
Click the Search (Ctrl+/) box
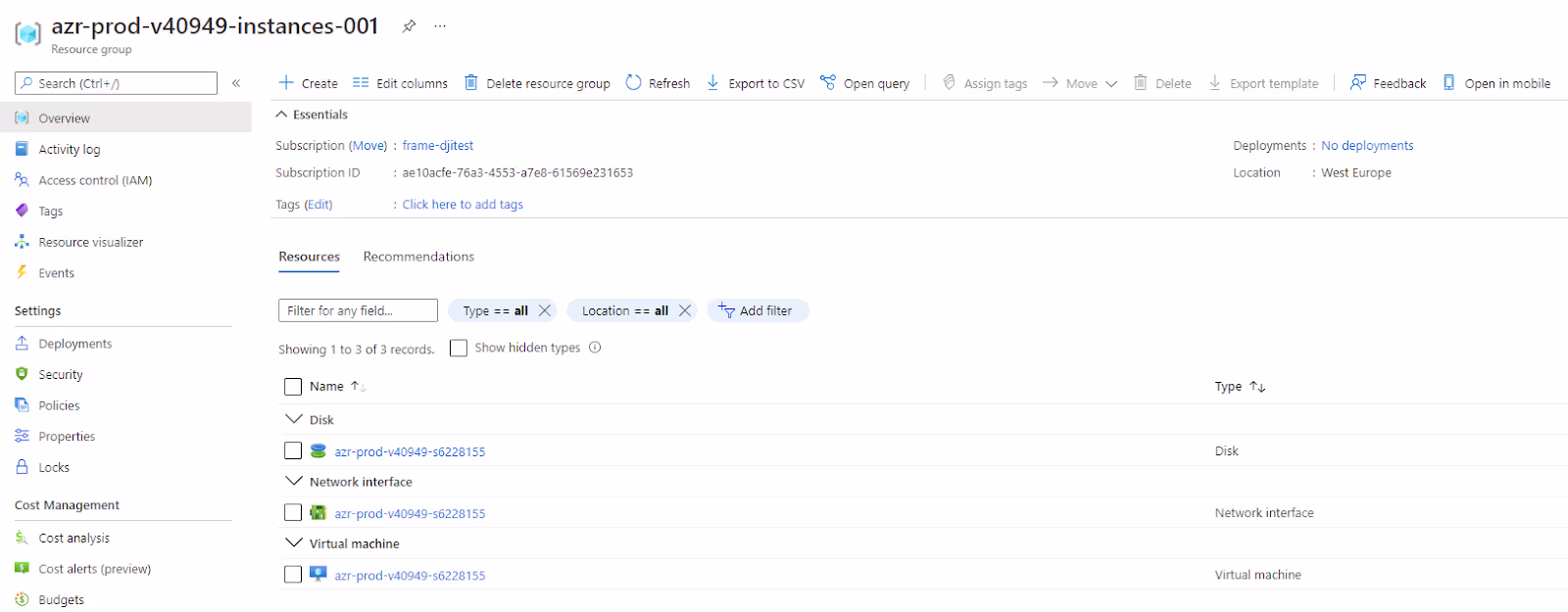116,83
